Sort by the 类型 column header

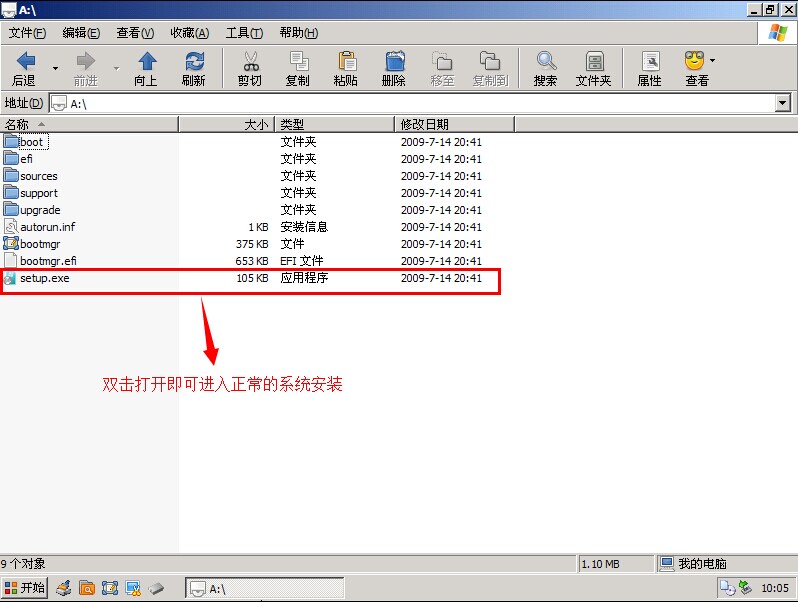(x=334, y=124)
